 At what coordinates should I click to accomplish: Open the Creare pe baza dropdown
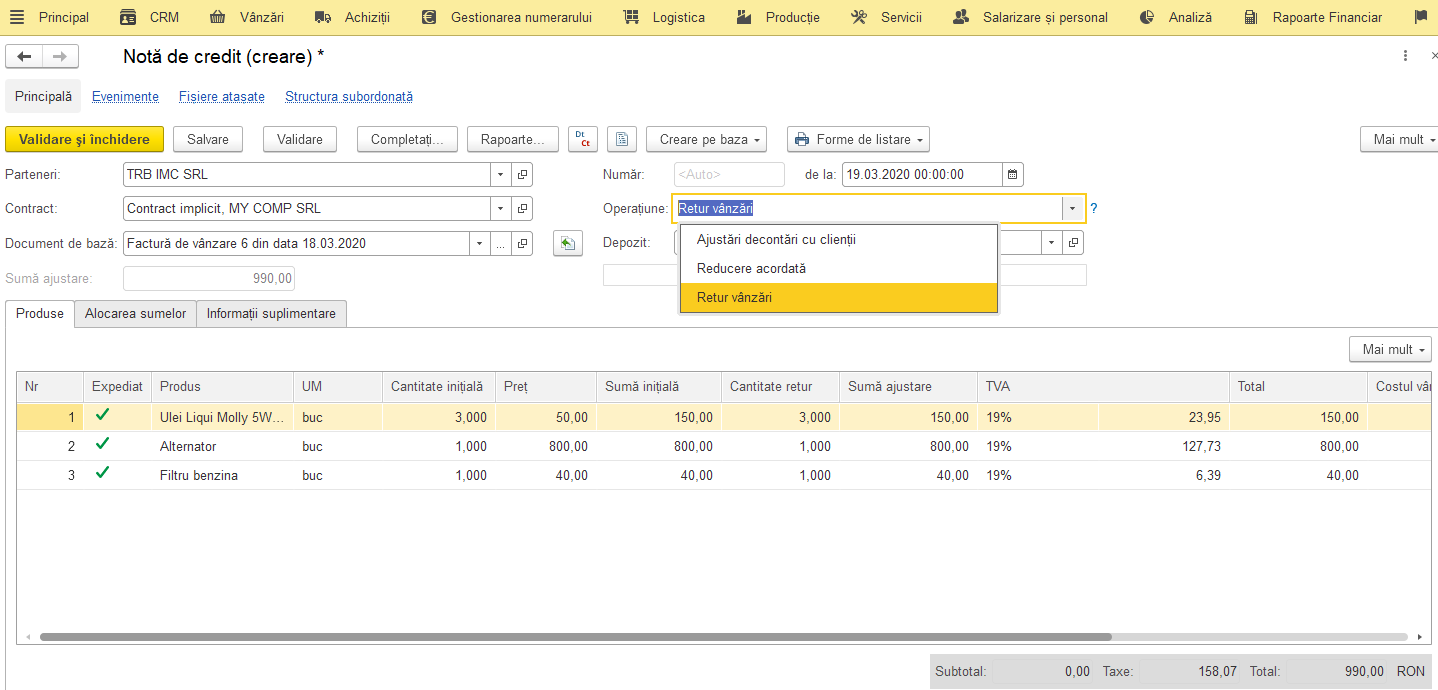[706, 139]
